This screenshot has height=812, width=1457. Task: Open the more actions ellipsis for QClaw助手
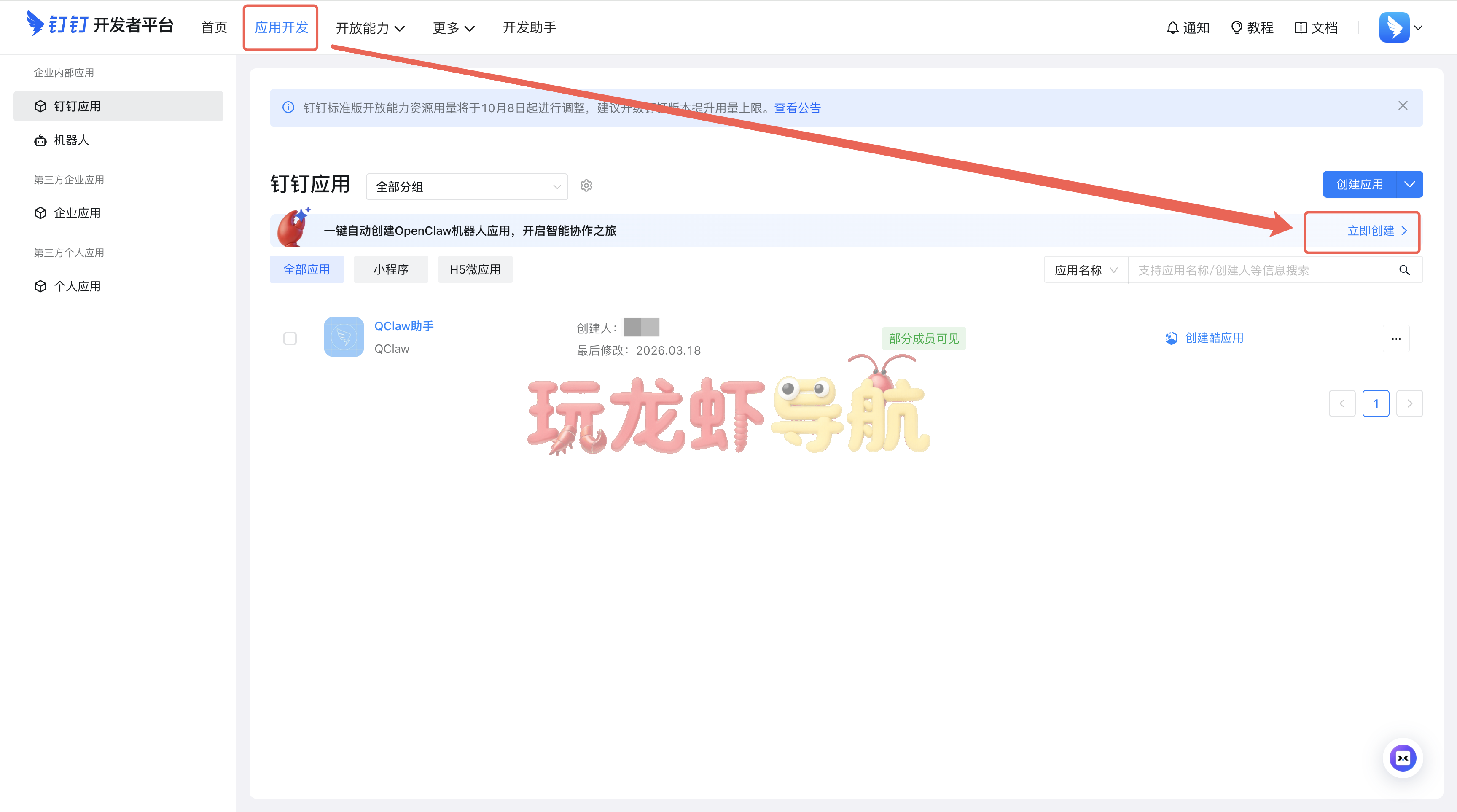(x=1396, y=339)
